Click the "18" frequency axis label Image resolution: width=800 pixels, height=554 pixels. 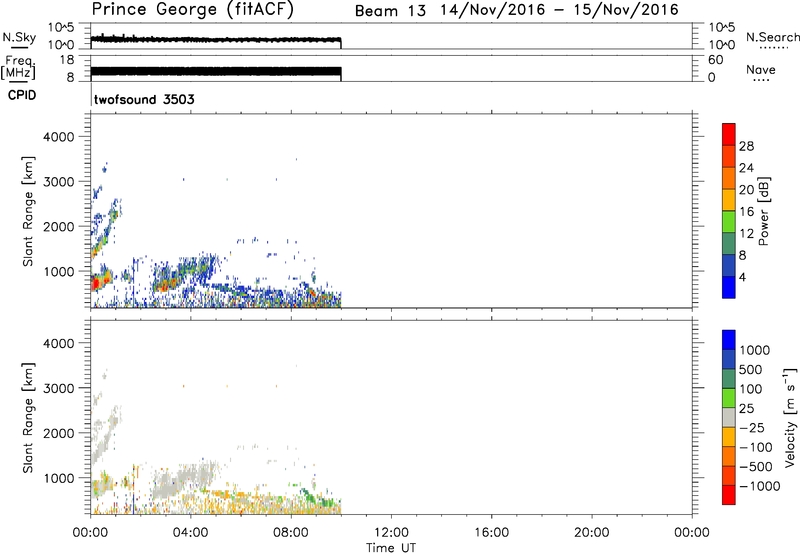pos(67,60)
